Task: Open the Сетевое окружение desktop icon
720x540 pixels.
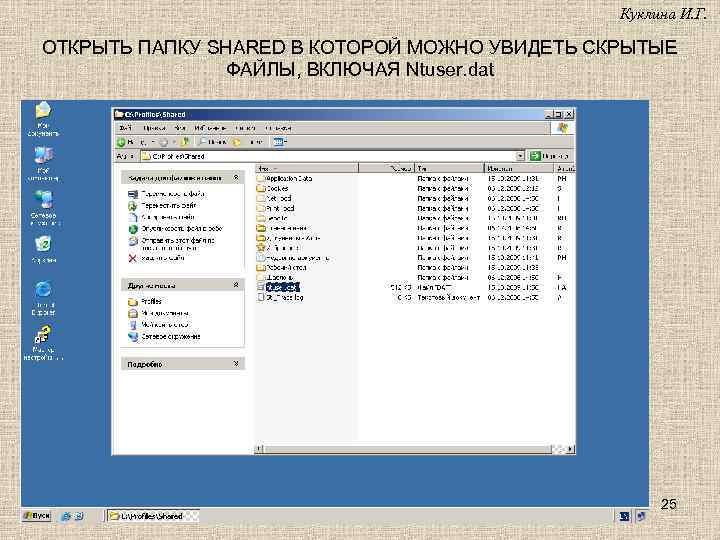Action: click(44, 208)
